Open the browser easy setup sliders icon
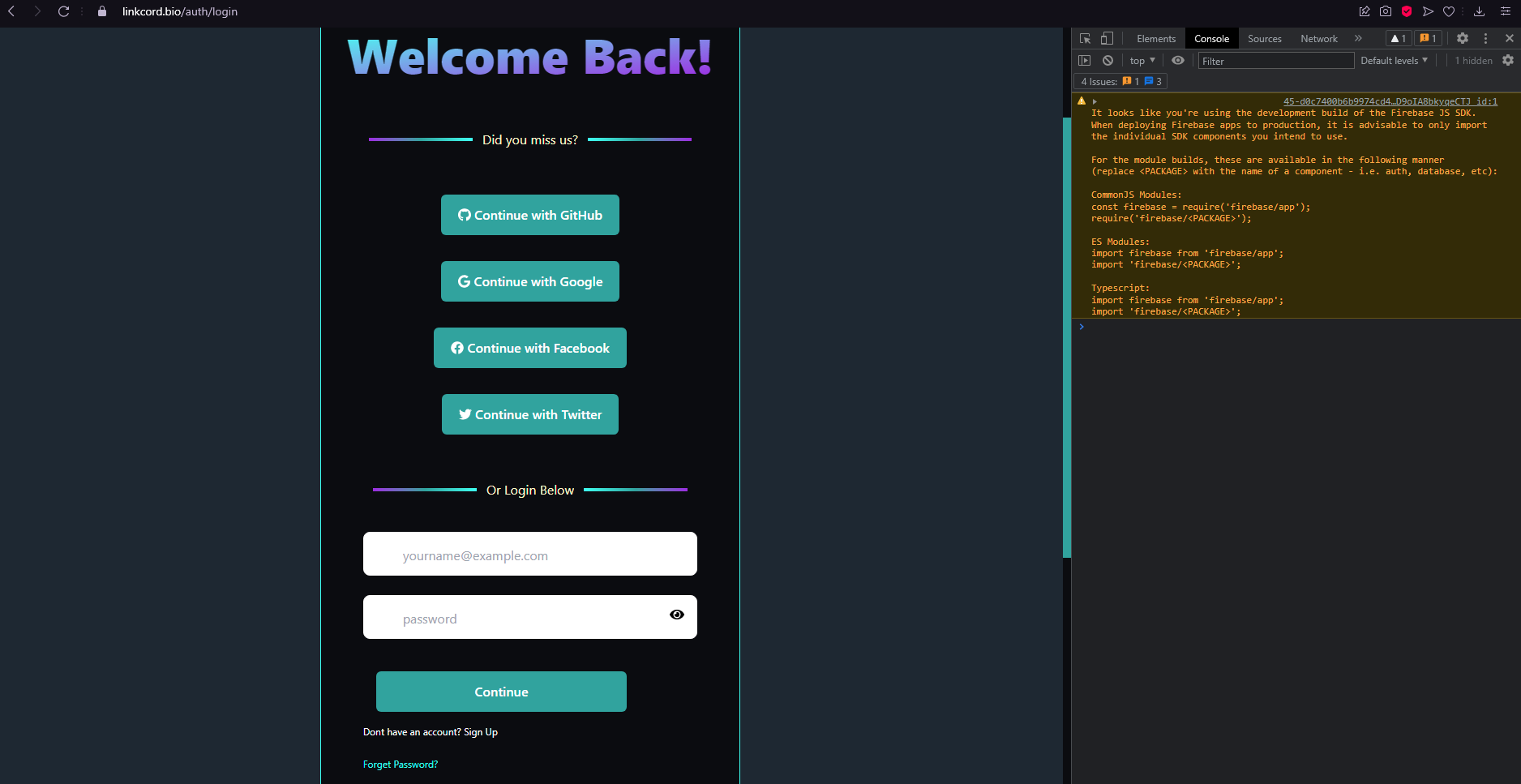This screenshot has height=784, width=1521. [x=1506, y=11]
